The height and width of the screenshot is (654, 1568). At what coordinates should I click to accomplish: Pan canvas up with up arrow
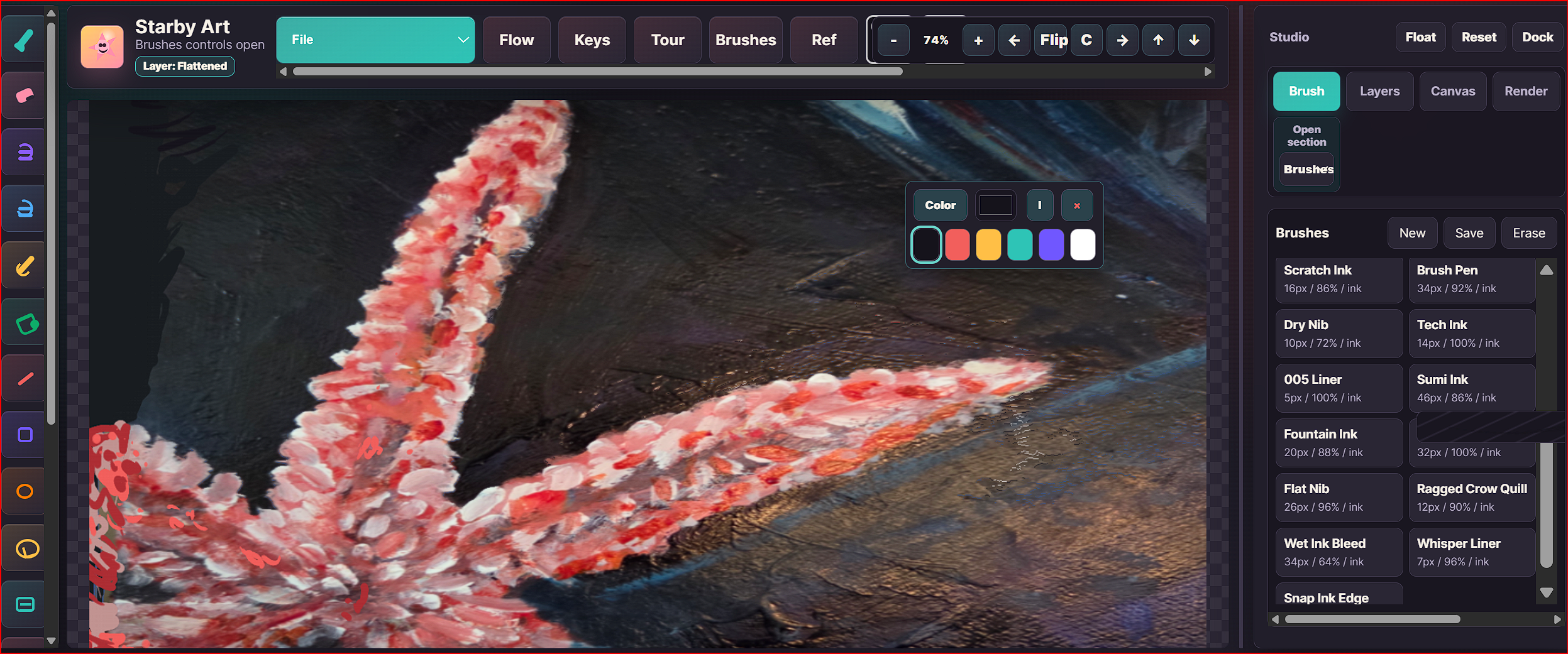click(1158, 40)
